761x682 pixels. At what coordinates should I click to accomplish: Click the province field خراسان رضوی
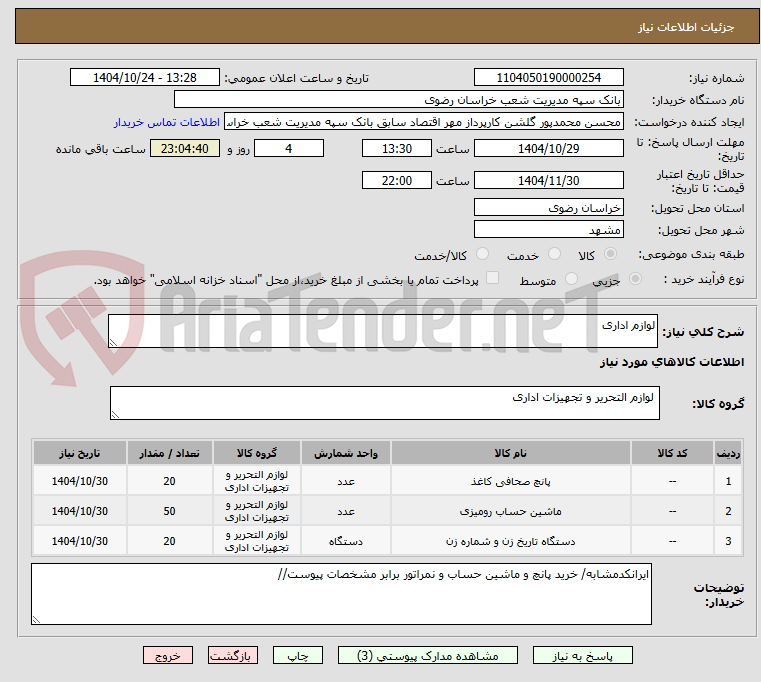click(548, 207)
